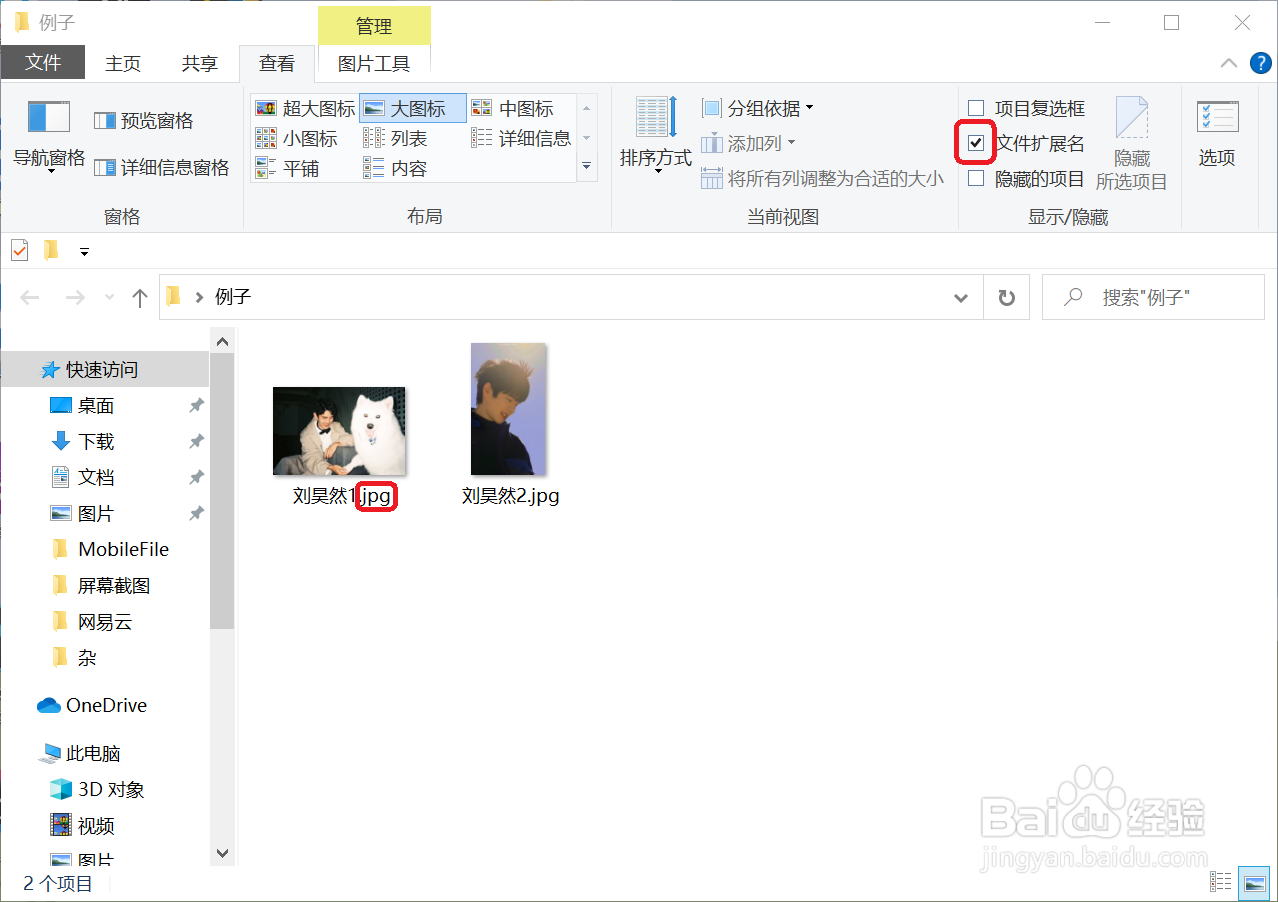Go up one folder level
The image size is (1278, 902).
140,297
